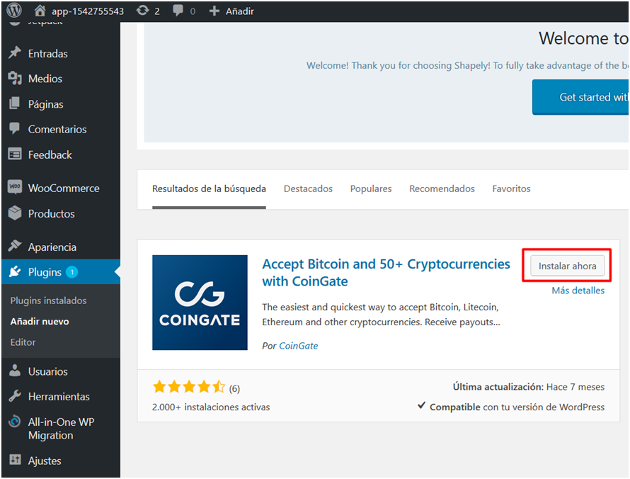Click the Productos box icon
630x479 pixels.
tap(15, 213)
